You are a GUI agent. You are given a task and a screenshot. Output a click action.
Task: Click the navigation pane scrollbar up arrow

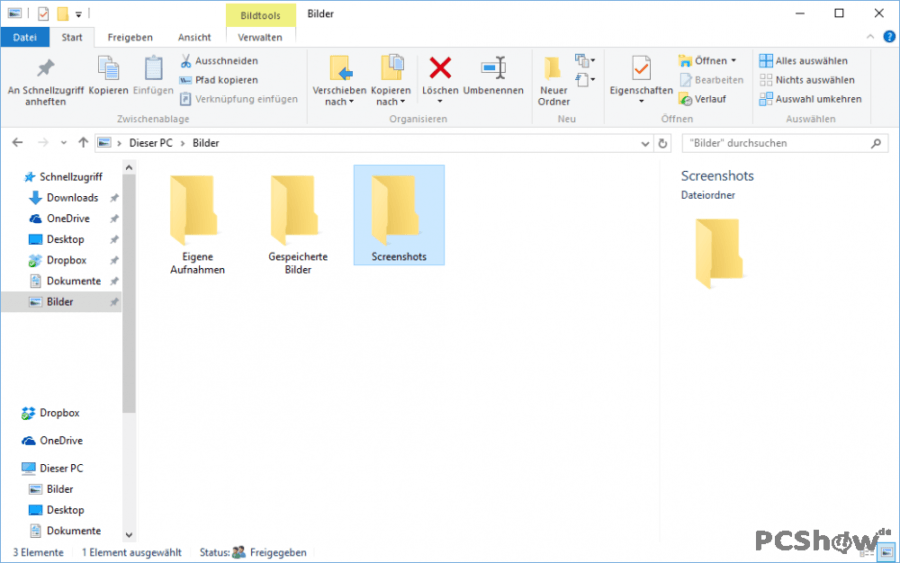tap(129, 168)
